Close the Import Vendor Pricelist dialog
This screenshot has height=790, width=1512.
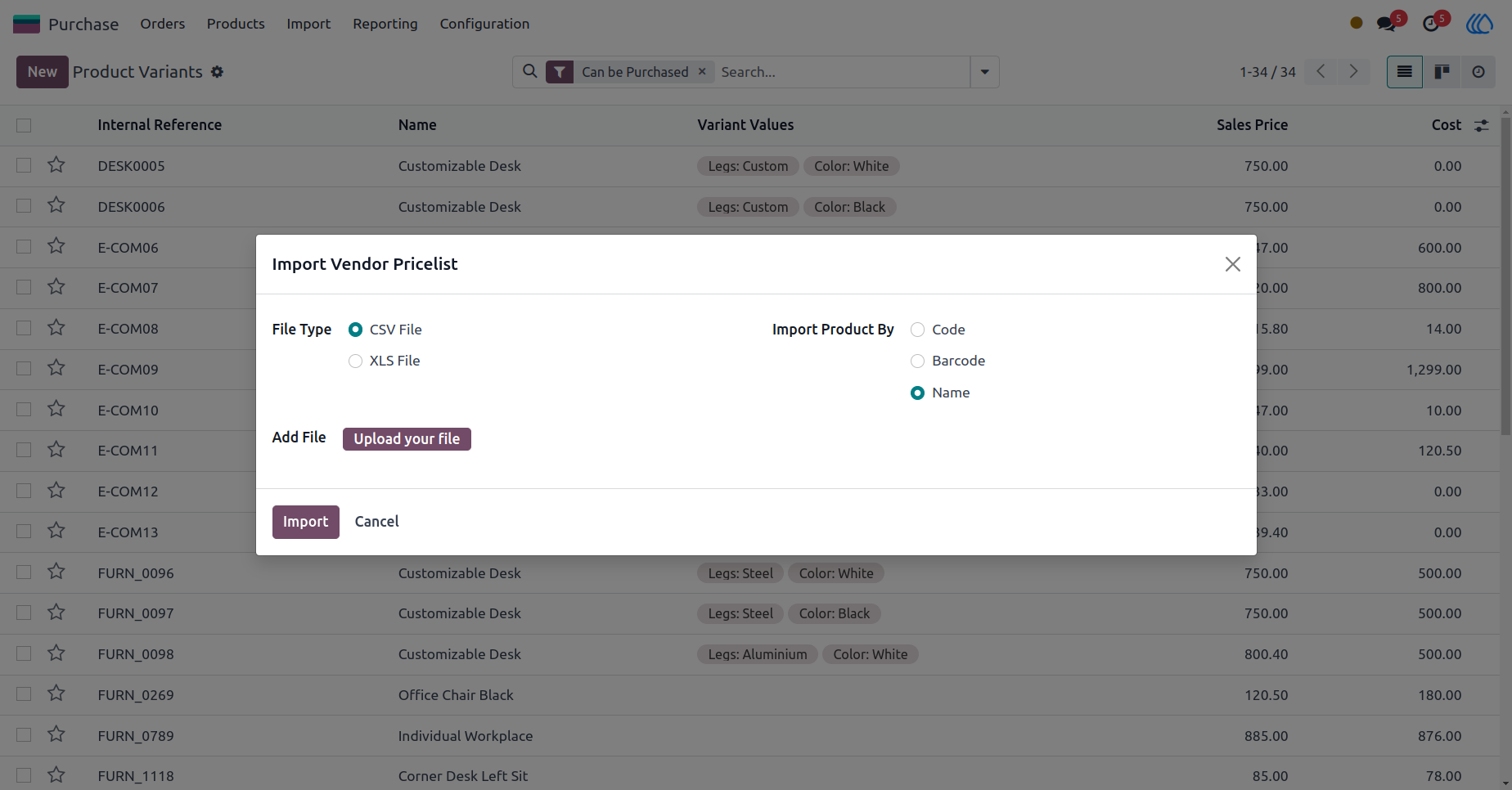click(1233, 264)
